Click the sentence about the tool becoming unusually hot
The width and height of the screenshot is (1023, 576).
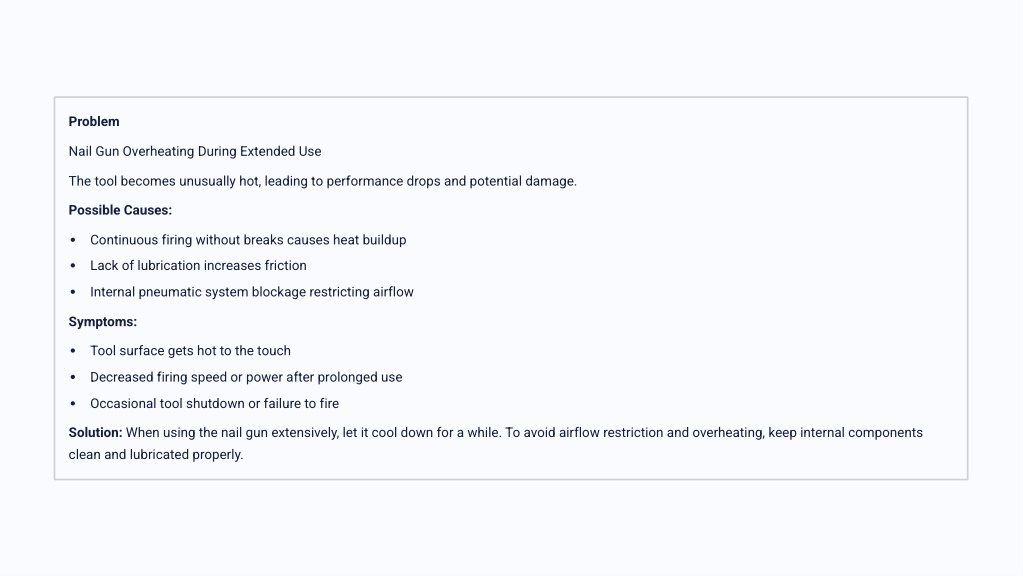[322, 181]
